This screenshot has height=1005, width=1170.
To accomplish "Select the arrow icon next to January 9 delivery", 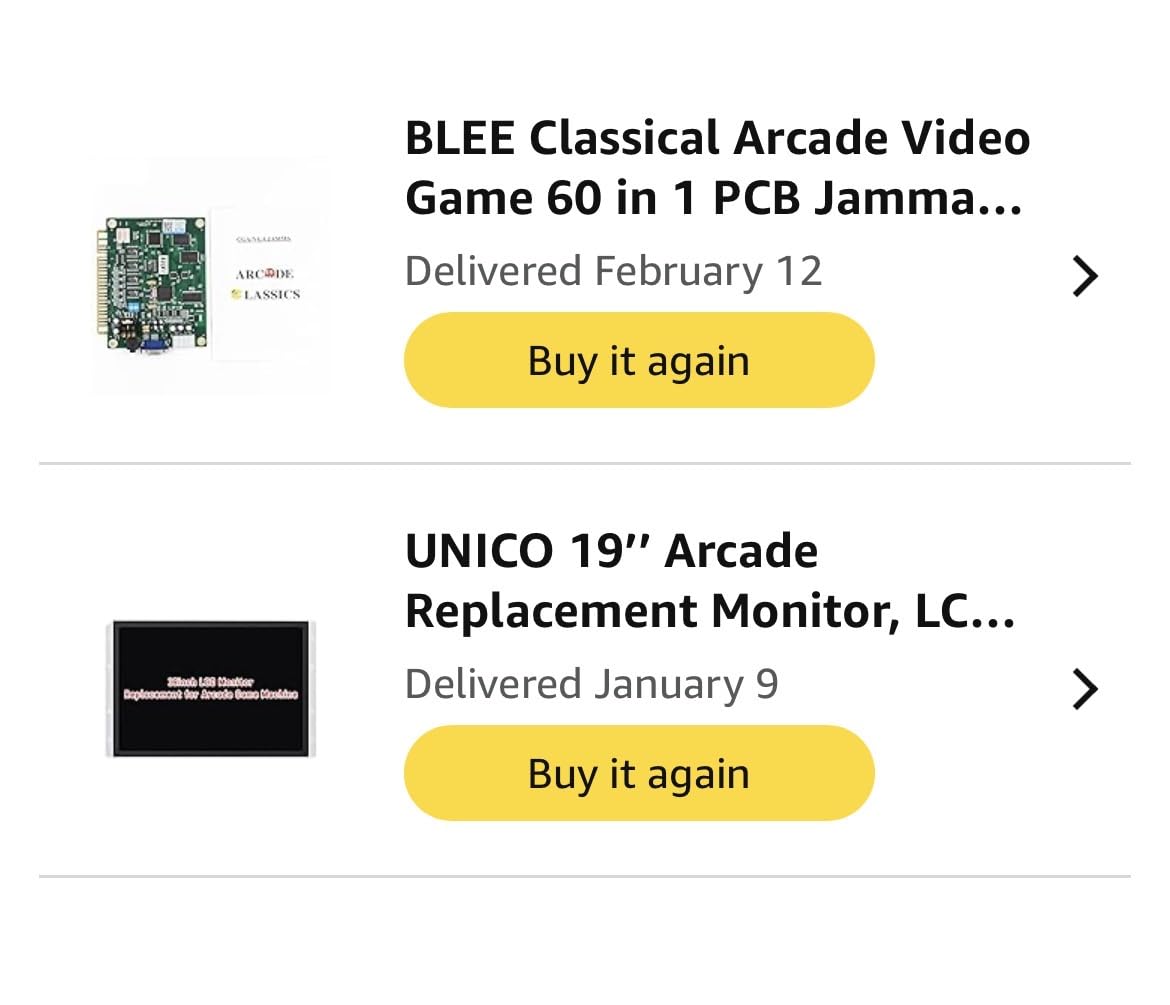I will pyautogui.click(x=1086, y=688).
